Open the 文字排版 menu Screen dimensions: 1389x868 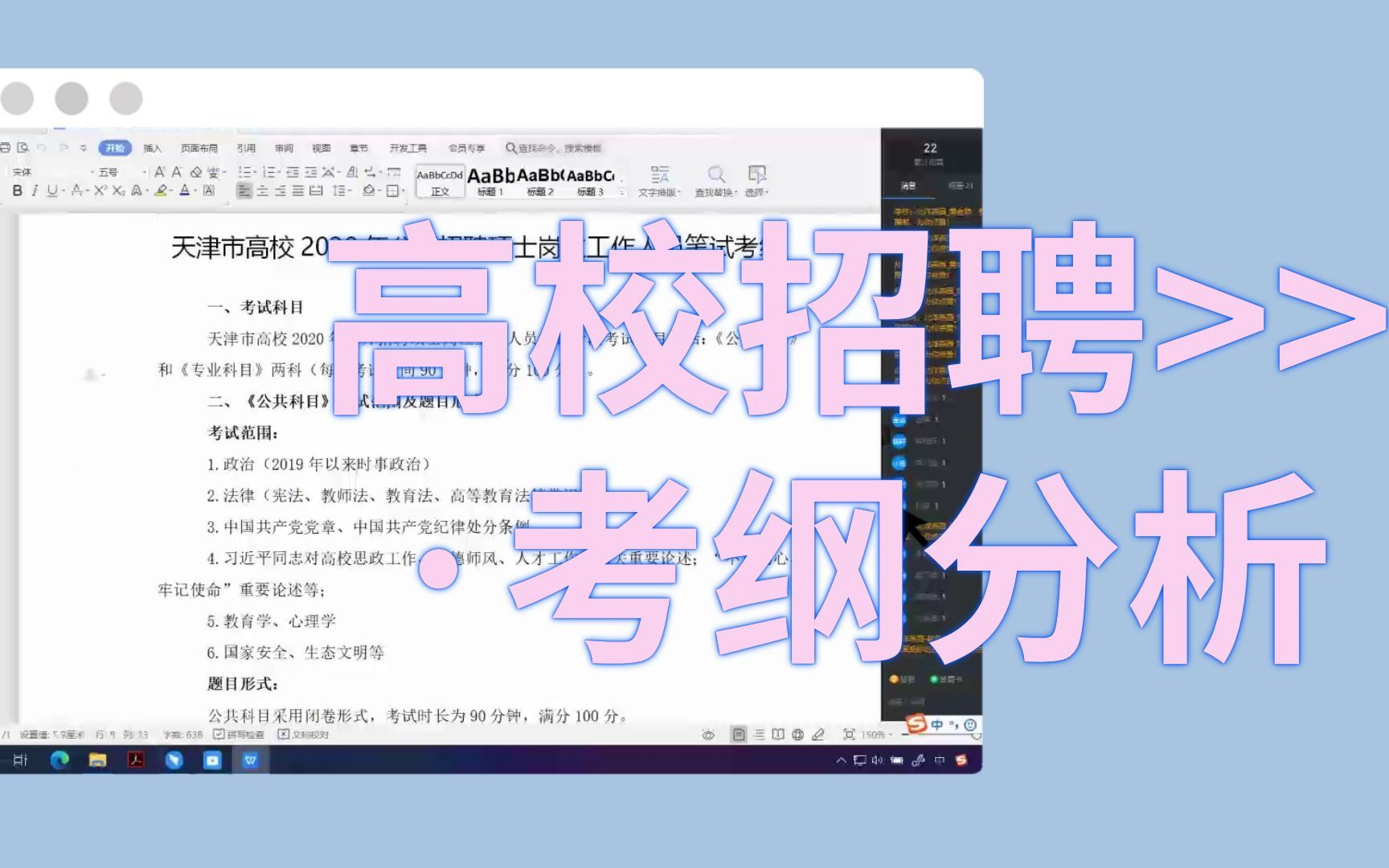660,182
